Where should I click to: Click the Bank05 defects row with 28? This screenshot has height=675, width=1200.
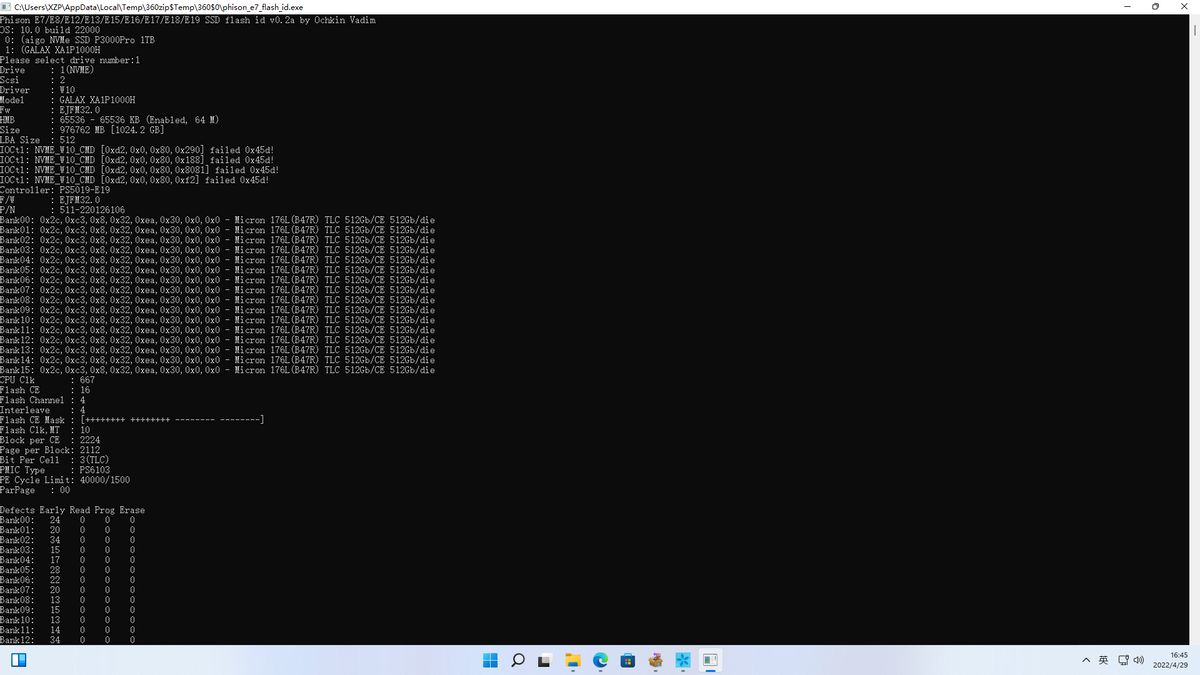[x=68, y=570]
